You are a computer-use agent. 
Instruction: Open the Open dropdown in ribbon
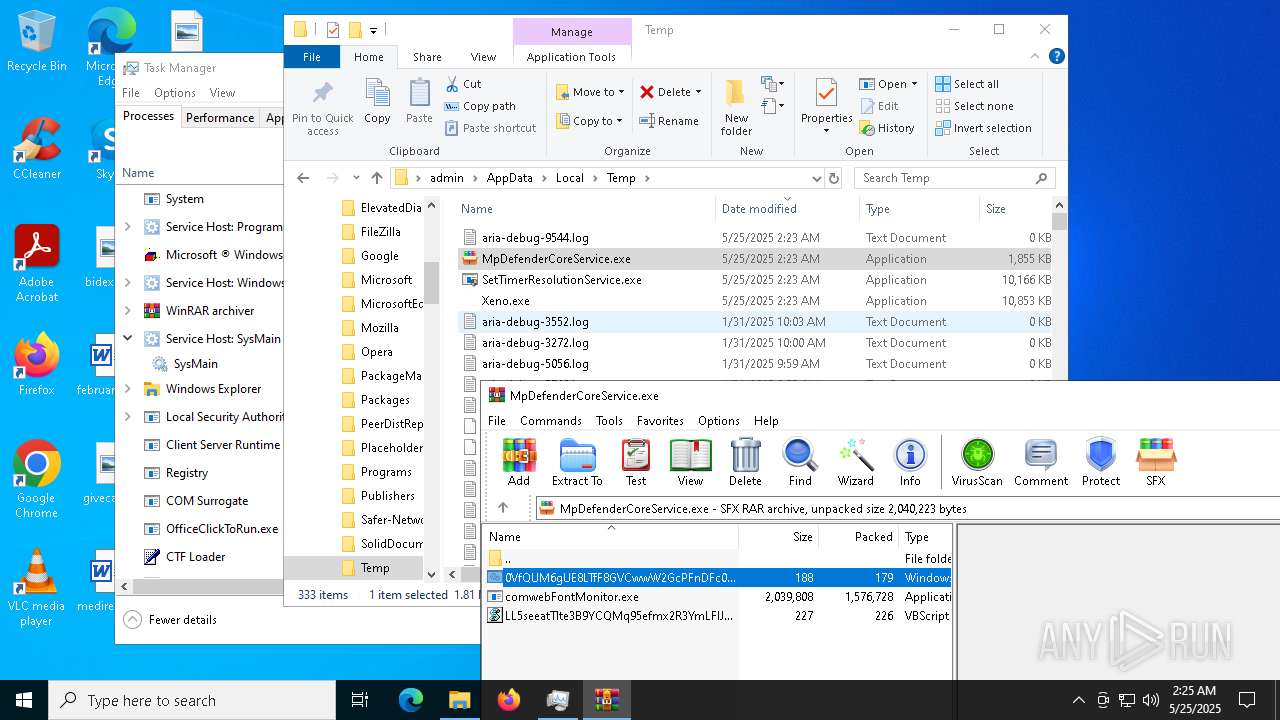[x=915, y=84]
